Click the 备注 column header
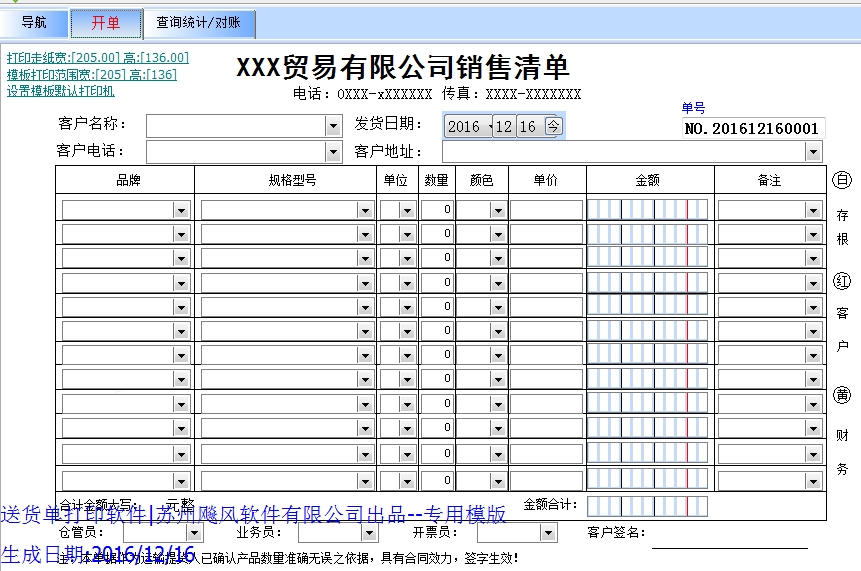This screenshot has width=861, height=571. [x=769, y=180]
